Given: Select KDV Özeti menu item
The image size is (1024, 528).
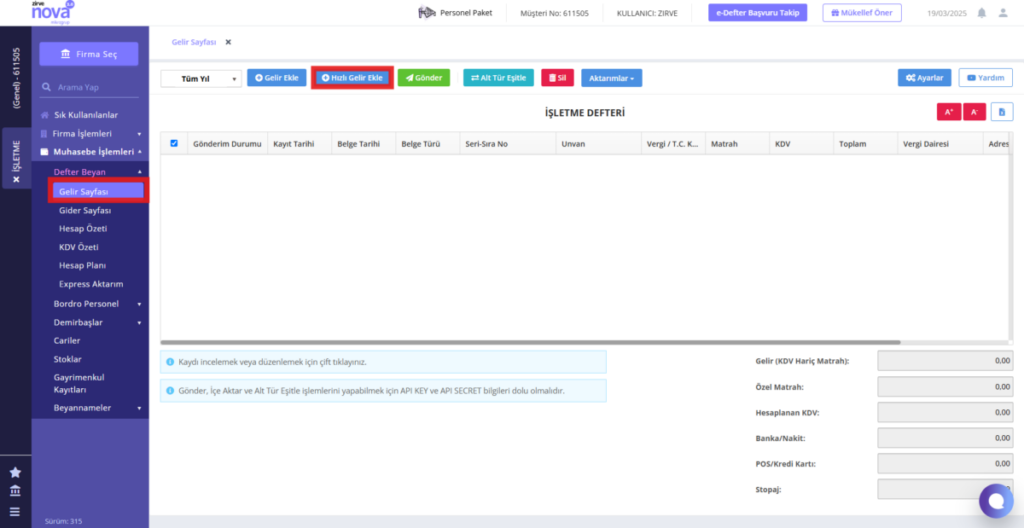Looking at the screenshot, I should click(78, 247).
